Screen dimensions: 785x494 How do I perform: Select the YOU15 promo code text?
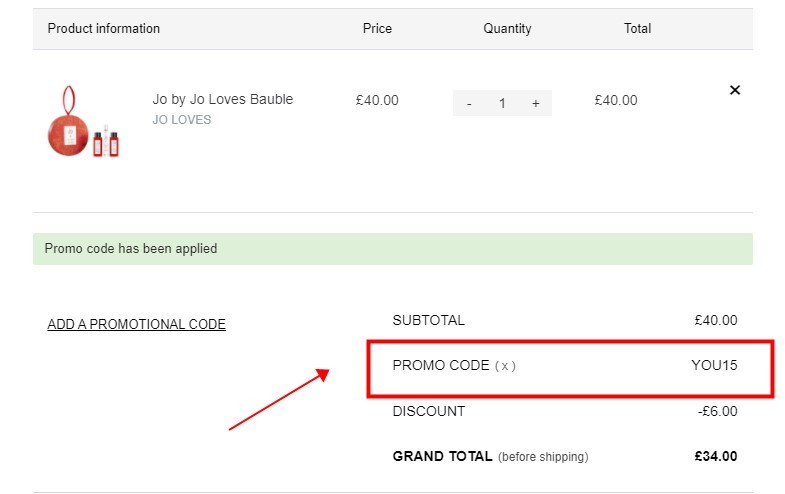(714, 365)
